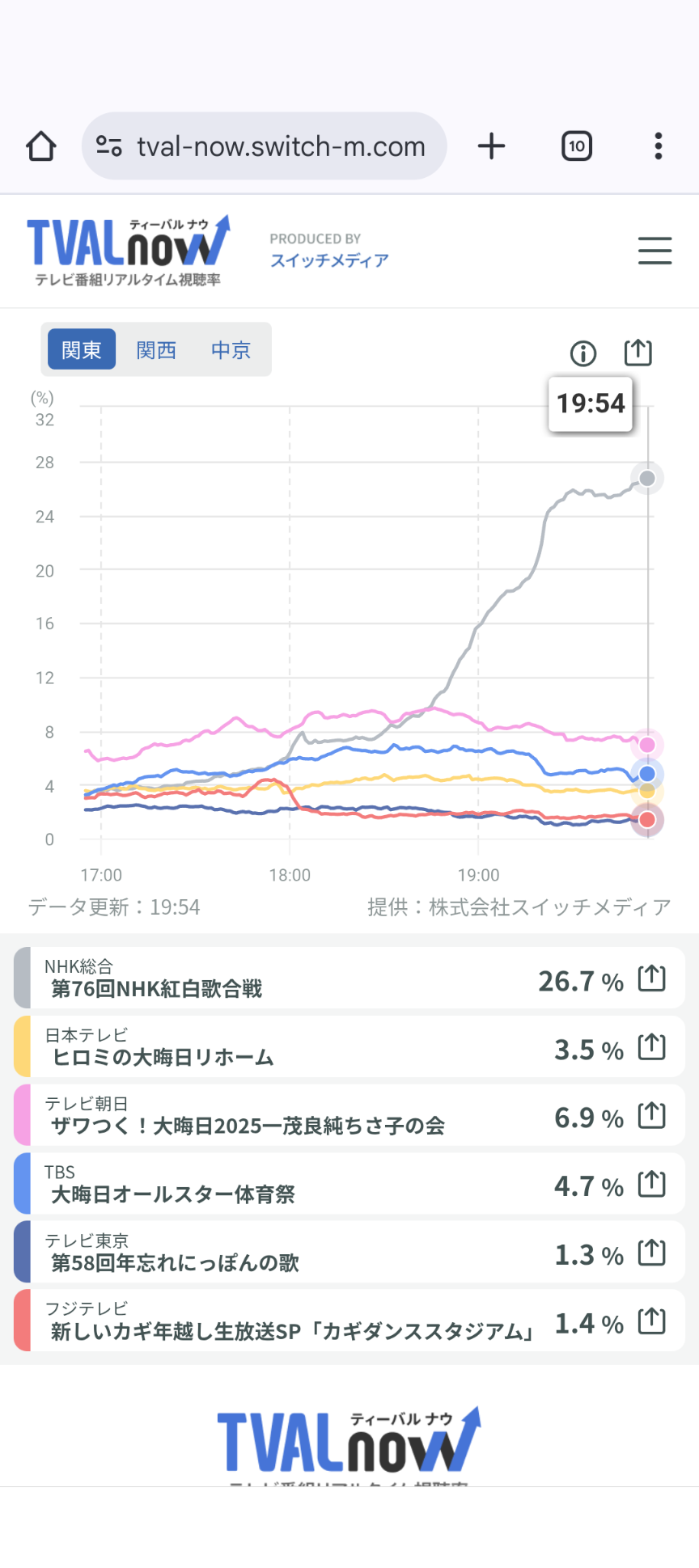Share the テレビ東京 1.3% rating
This screenshot has height=1568, width=699.
[651, 1253]
